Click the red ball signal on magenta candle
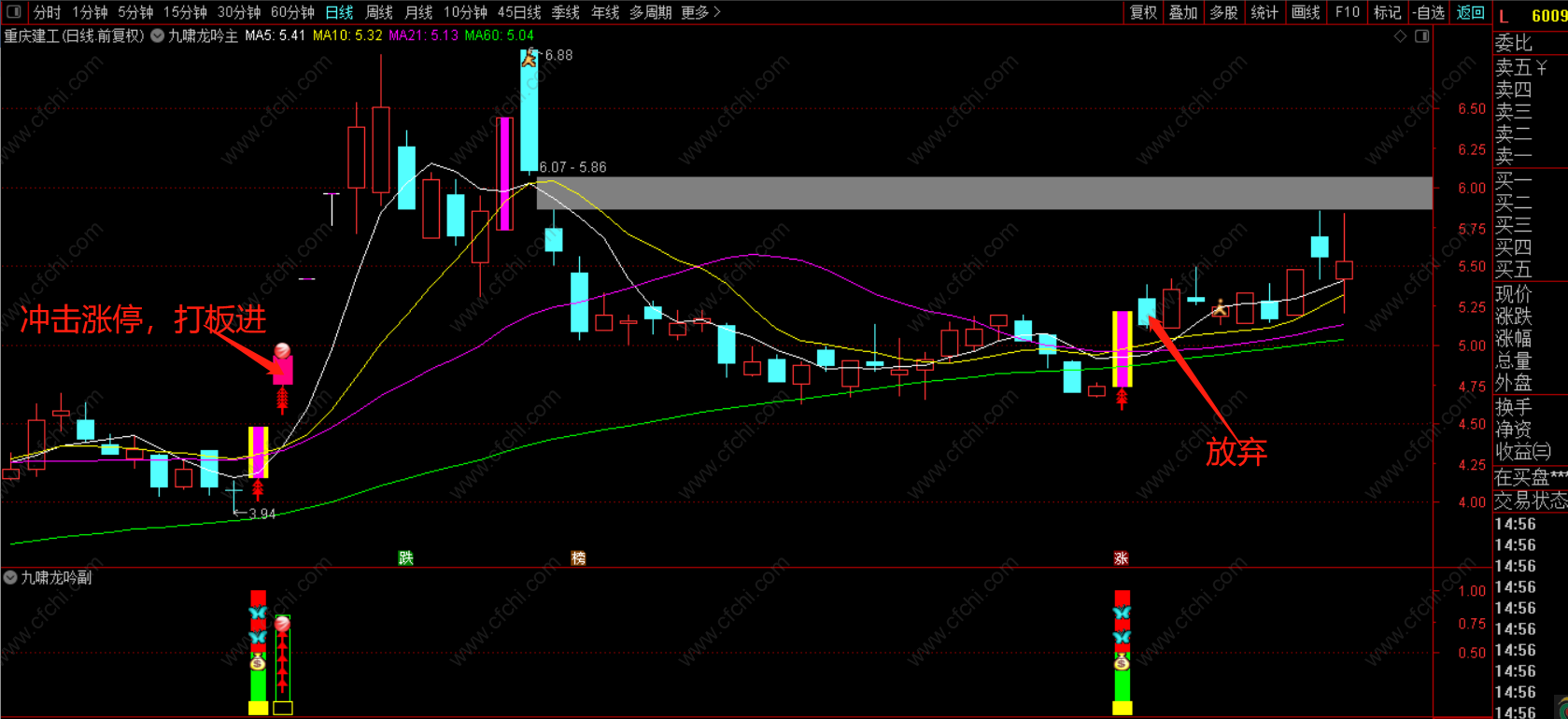 282,351
